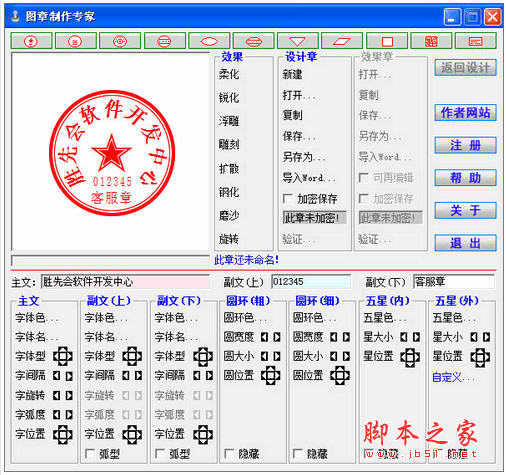Click the 关于 button

point(465,210)
